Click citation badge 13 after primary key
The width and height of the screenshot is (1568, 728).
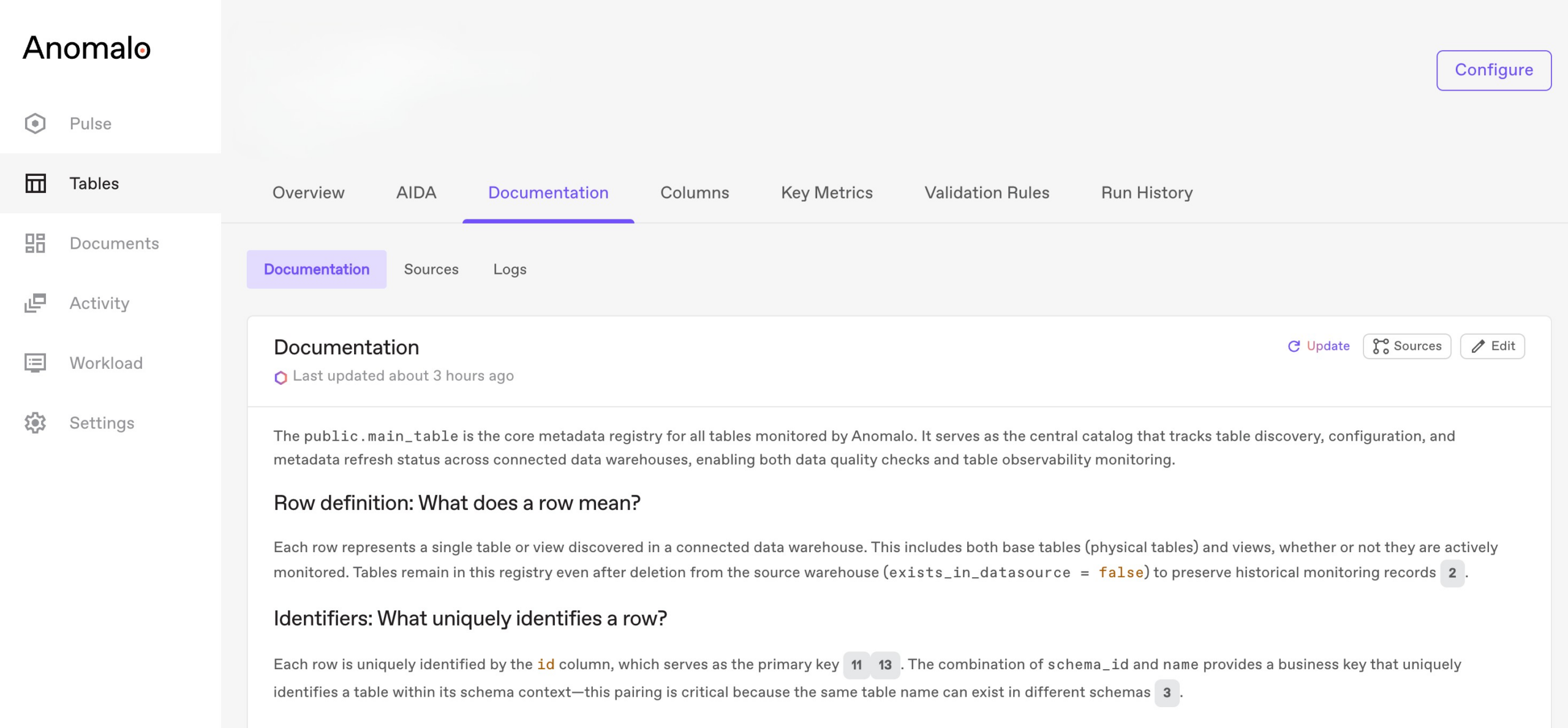click(884, 665)
